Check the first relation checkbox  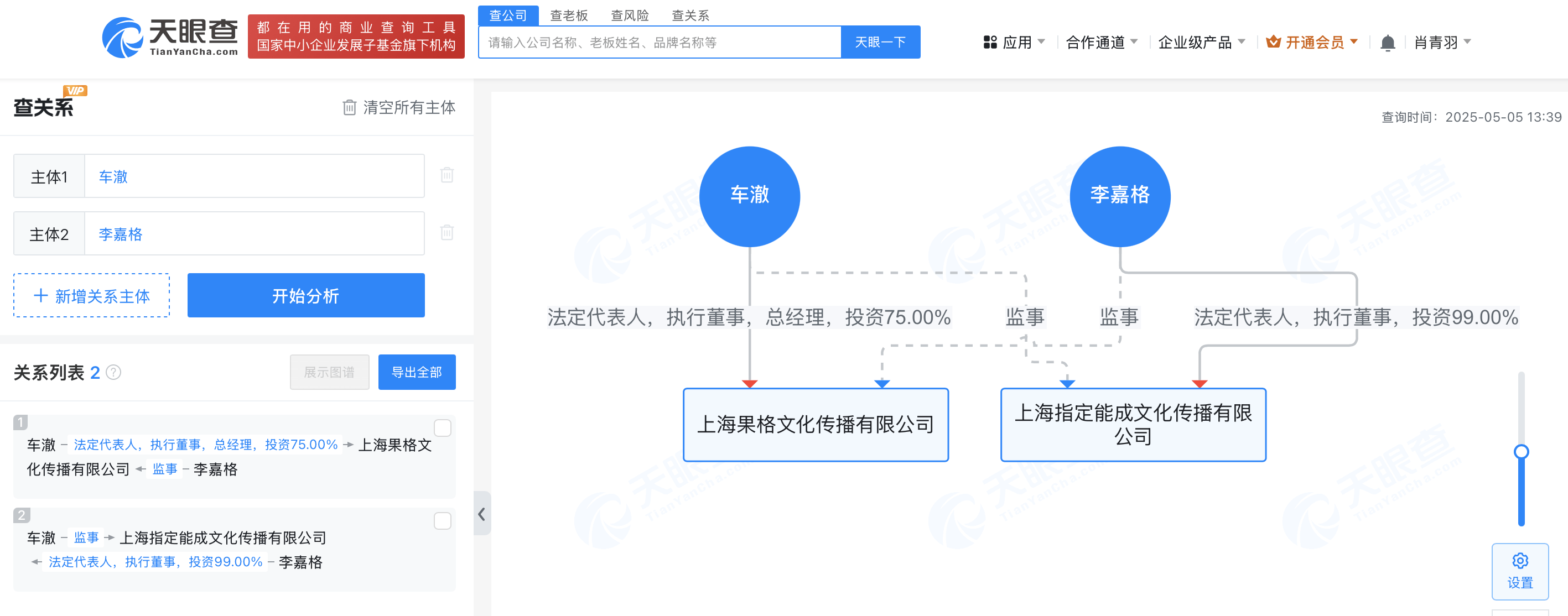pyautogui.click(x=443, y=427)
